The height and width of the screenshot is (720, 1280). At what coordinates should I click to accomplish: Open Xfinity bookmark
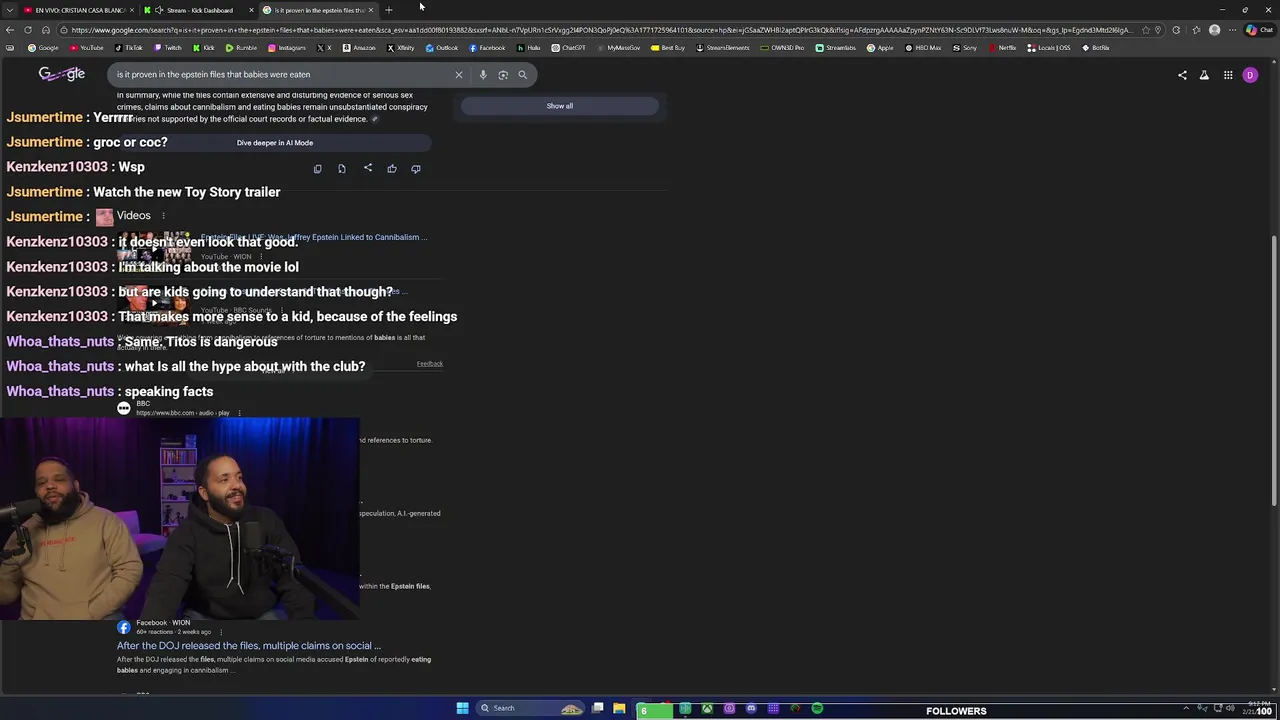[401, 48]
